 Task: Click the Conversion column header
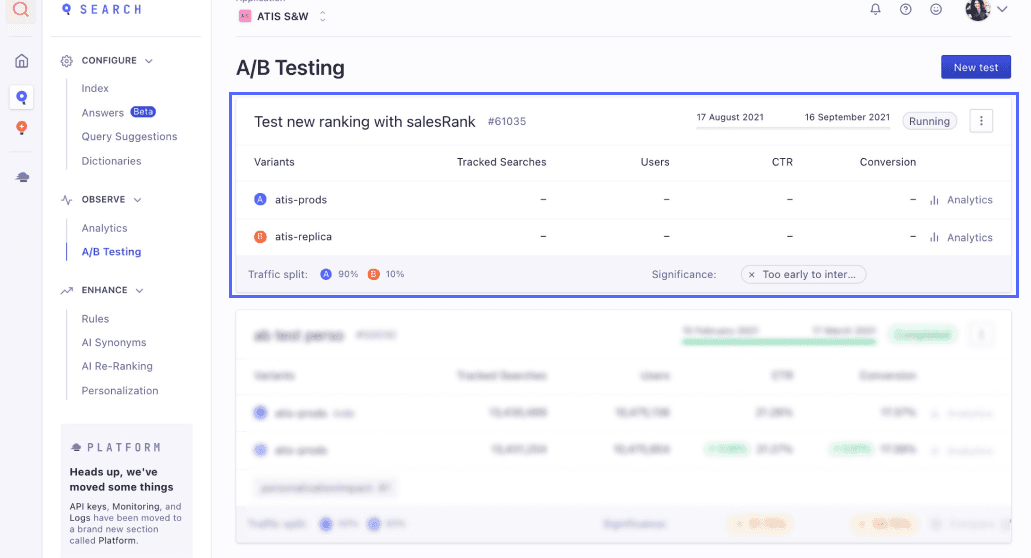(888, 162)
